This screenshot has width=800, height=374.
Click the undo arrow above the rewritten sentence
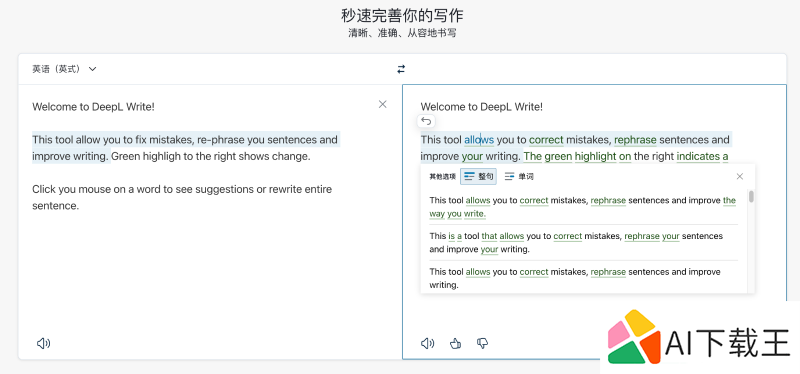427,121
